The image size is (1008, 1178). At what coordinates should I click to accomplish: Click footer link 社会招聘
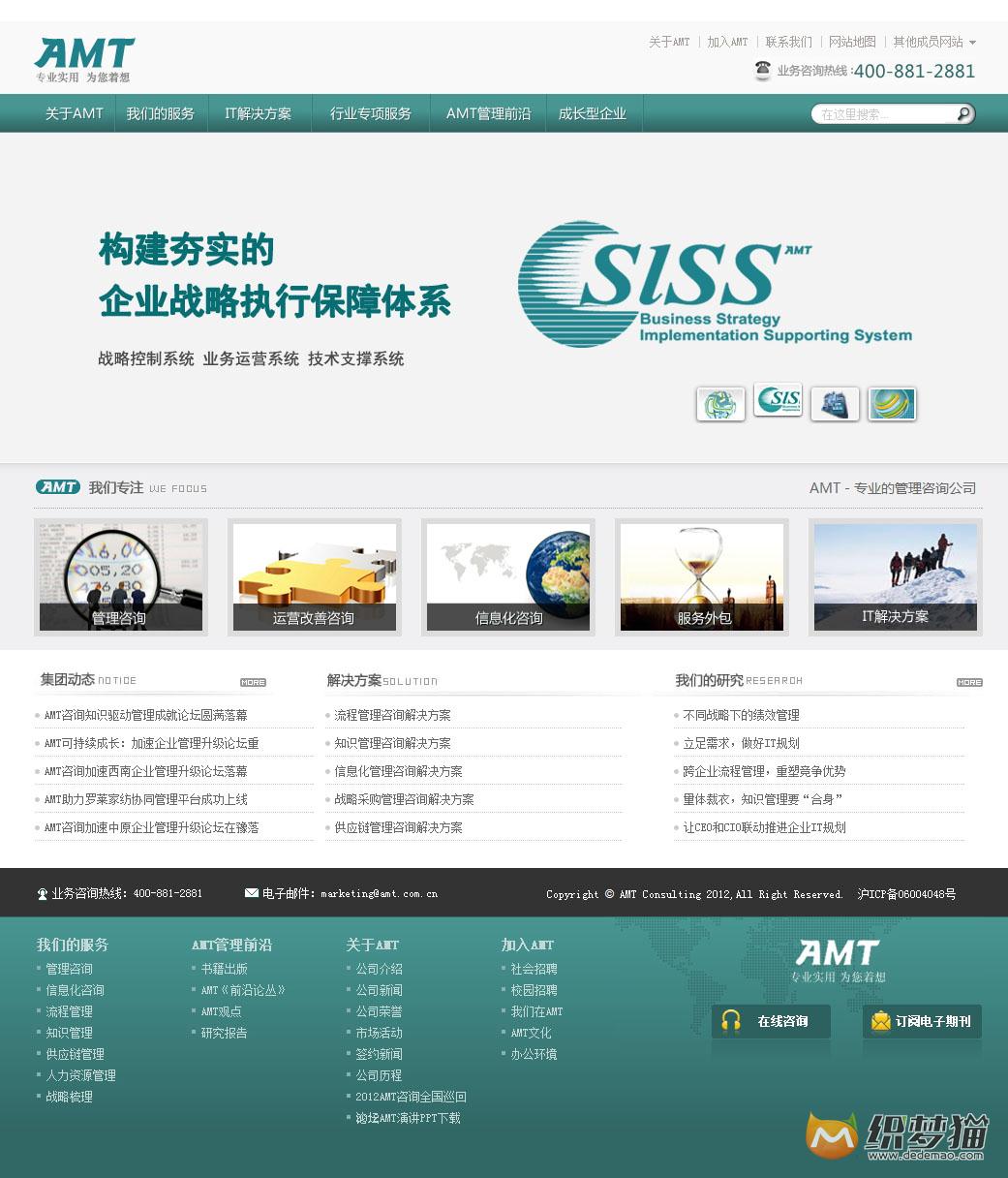[535, 969]
